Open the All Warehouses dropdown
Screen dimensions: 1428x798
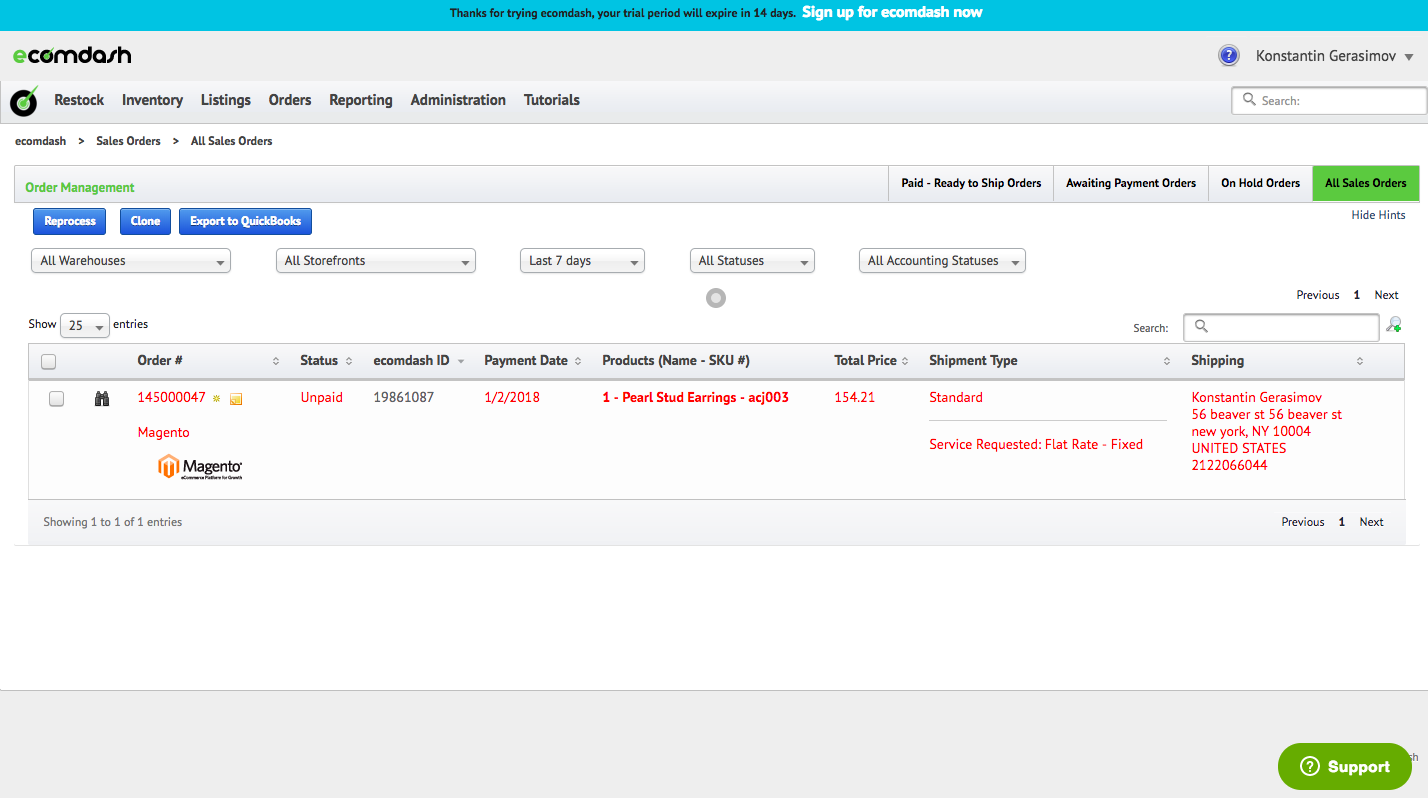coord(130,260)
